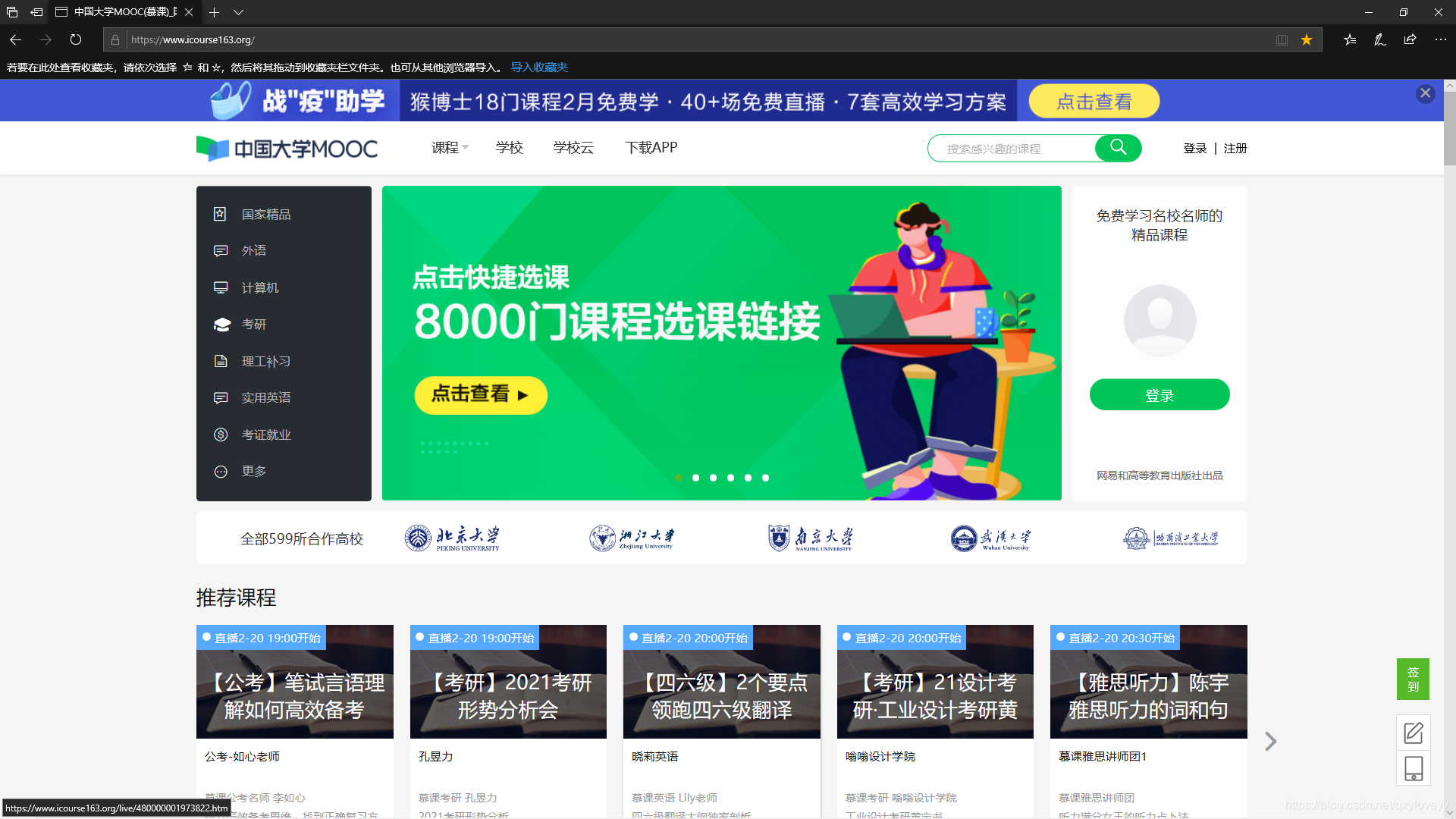Select the 国家精品 category icon in sidebar
1456x819 pixels.
tap(220, 214)
